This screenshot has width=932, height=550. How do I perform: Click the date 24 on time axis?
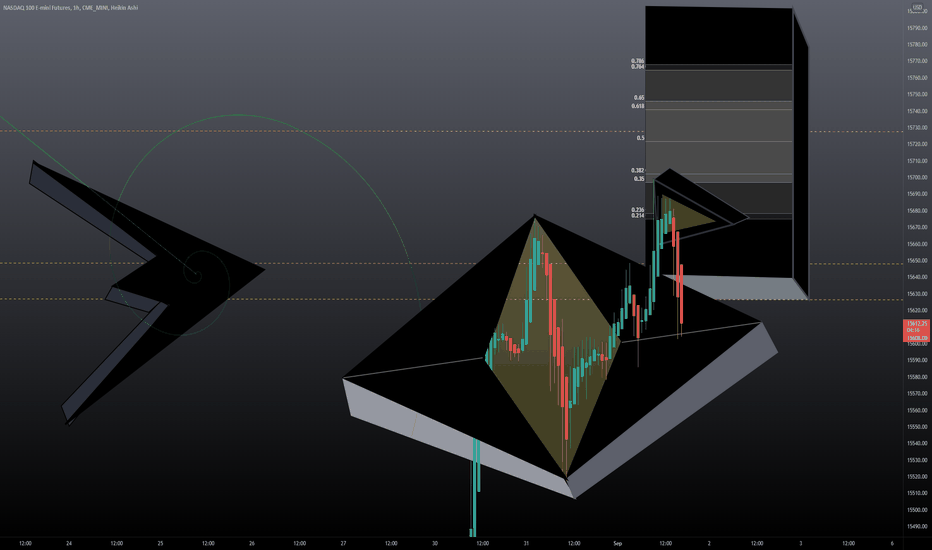[x=69, y=543]
